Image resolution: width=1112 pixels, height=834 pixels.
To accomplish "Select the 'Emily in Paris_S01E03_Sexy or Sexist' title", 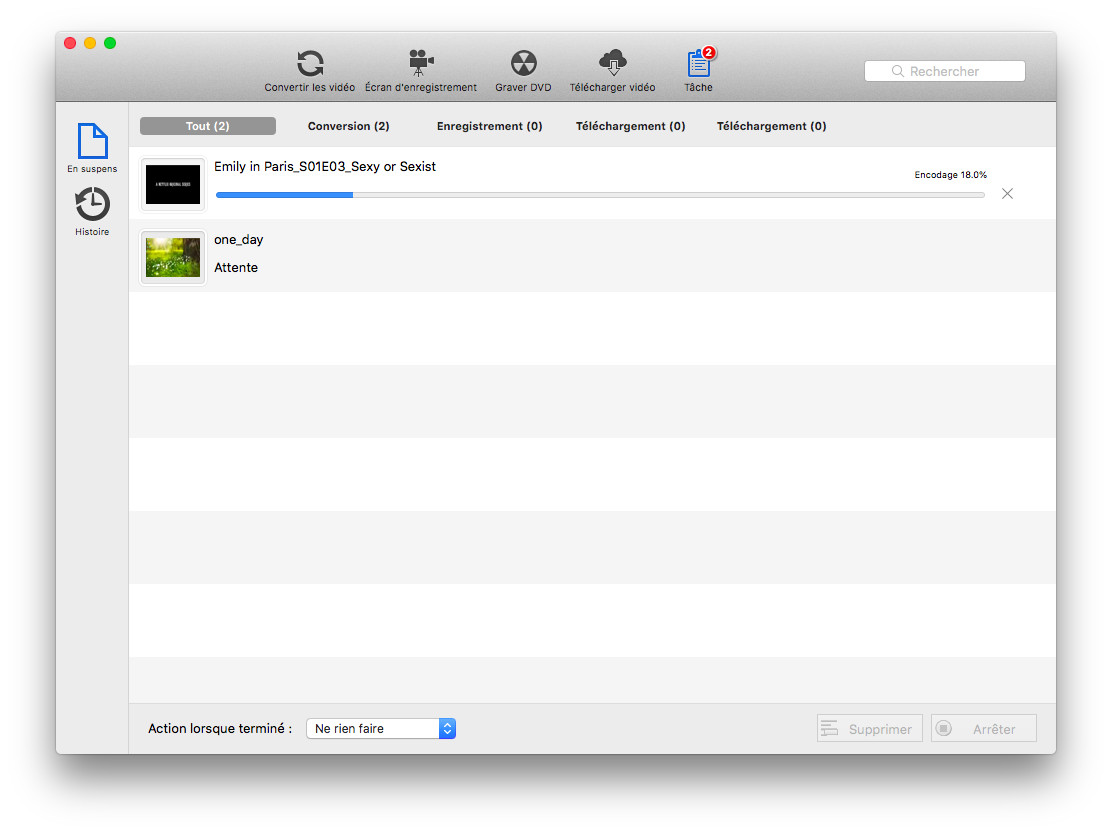I will tap(325, 167).
